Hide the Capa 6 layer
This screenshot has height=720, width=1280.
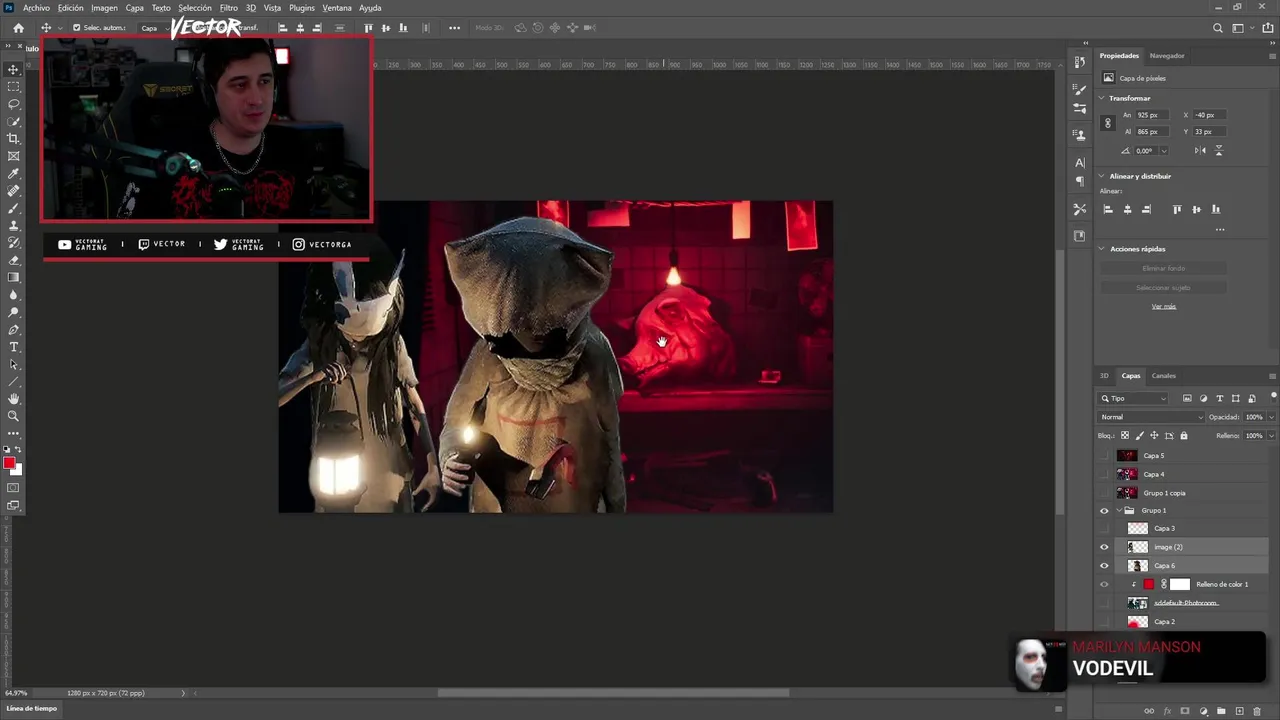pos(1104,566)
